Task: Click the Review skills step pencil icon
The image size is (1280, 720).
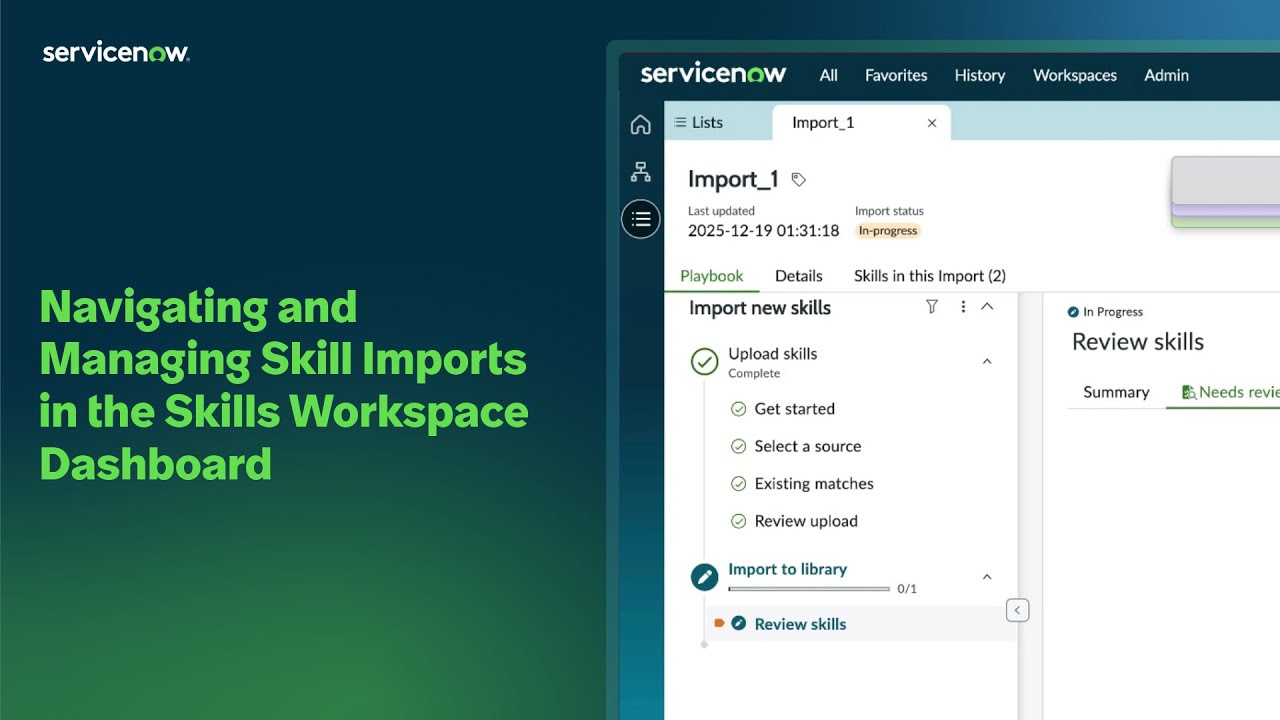Action: pos(739,623)
